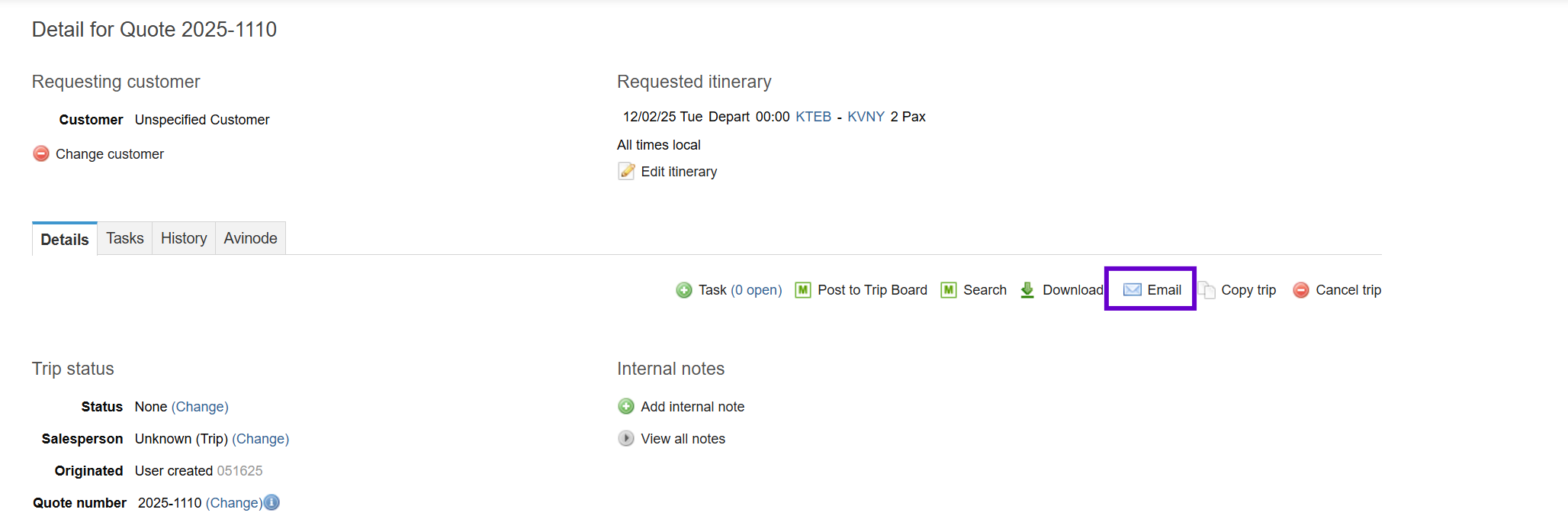Image resolution: width=1568 pixels, height=516 pixels.
Task: Click the Edit itinerary pencil icon
Action: [626, 171]
